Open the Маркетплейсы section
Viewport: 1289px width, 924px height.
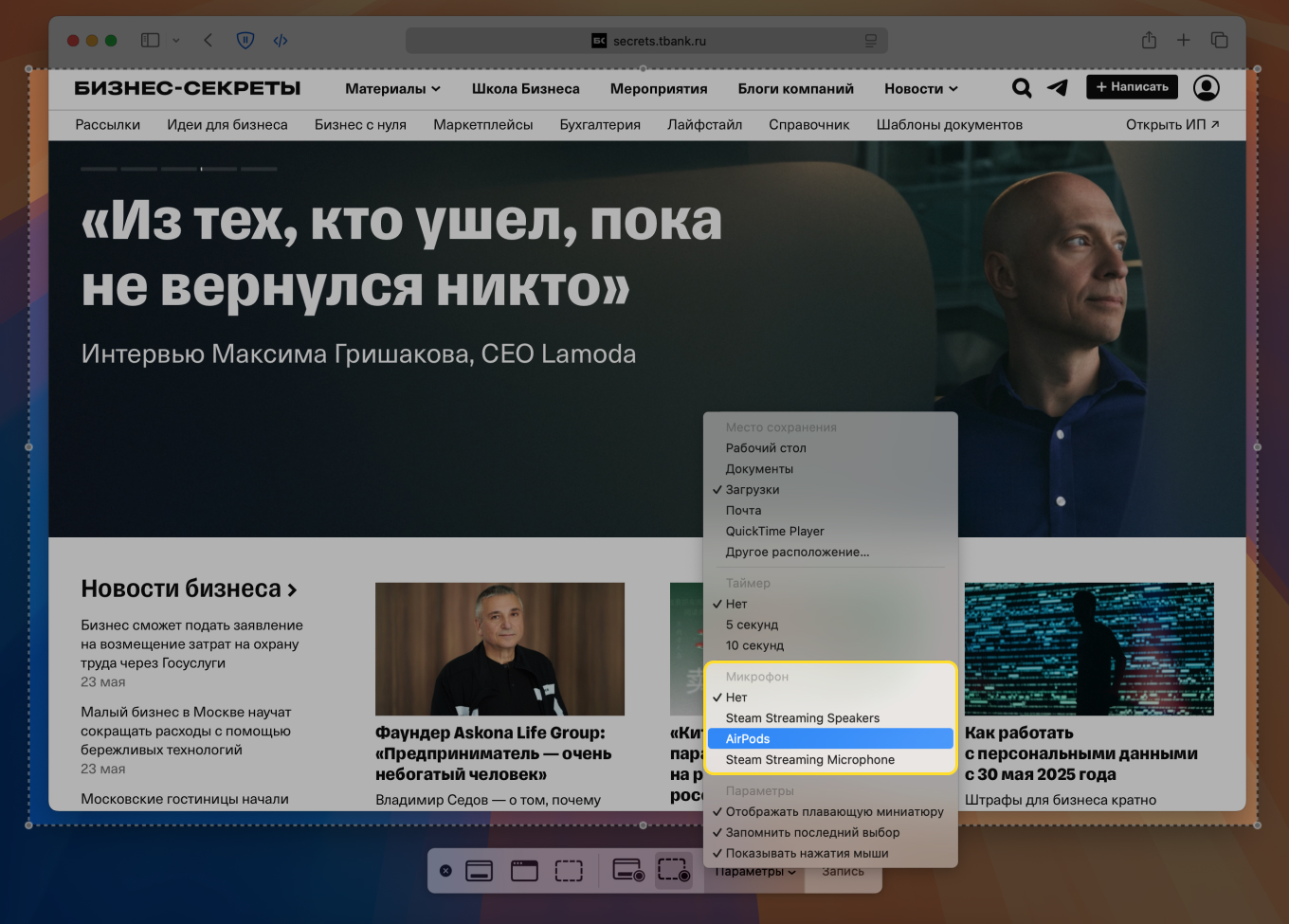483,124
